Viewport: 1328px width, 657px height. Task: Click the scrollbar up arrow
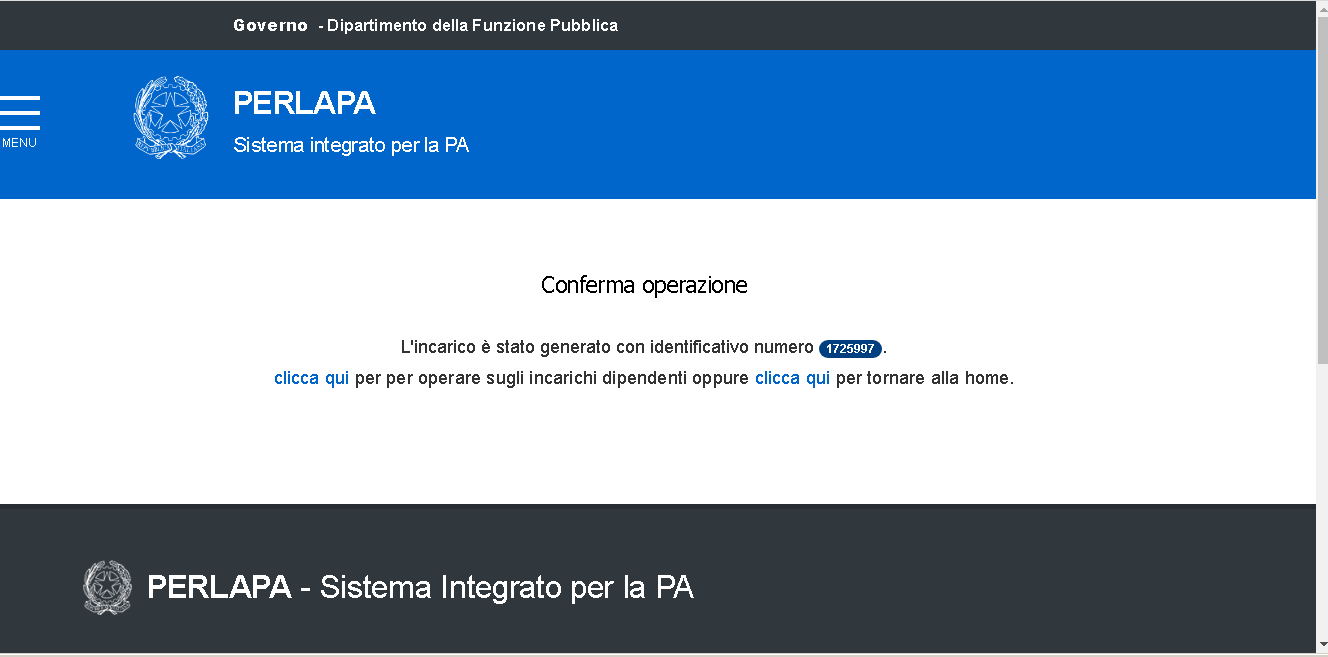(1322, 7)
